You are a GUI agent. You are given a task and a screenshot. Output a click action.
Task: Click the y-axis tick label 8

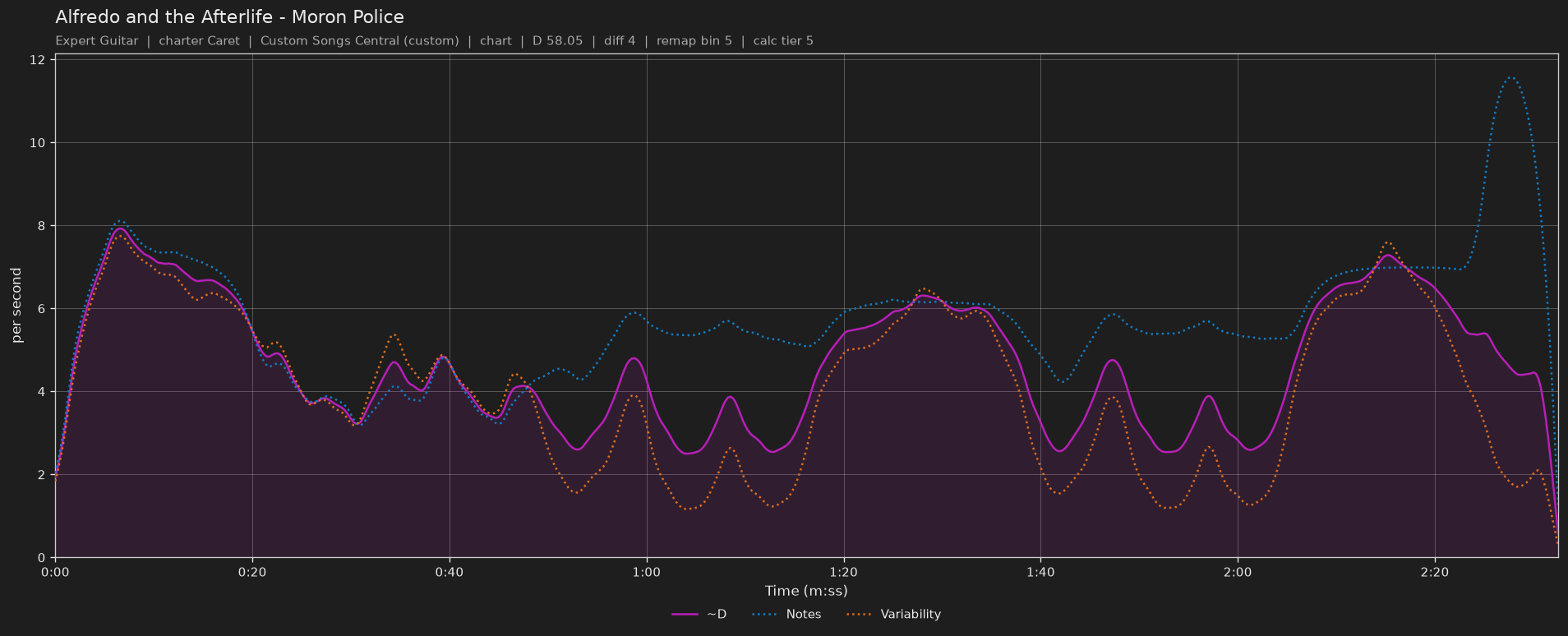41,226
